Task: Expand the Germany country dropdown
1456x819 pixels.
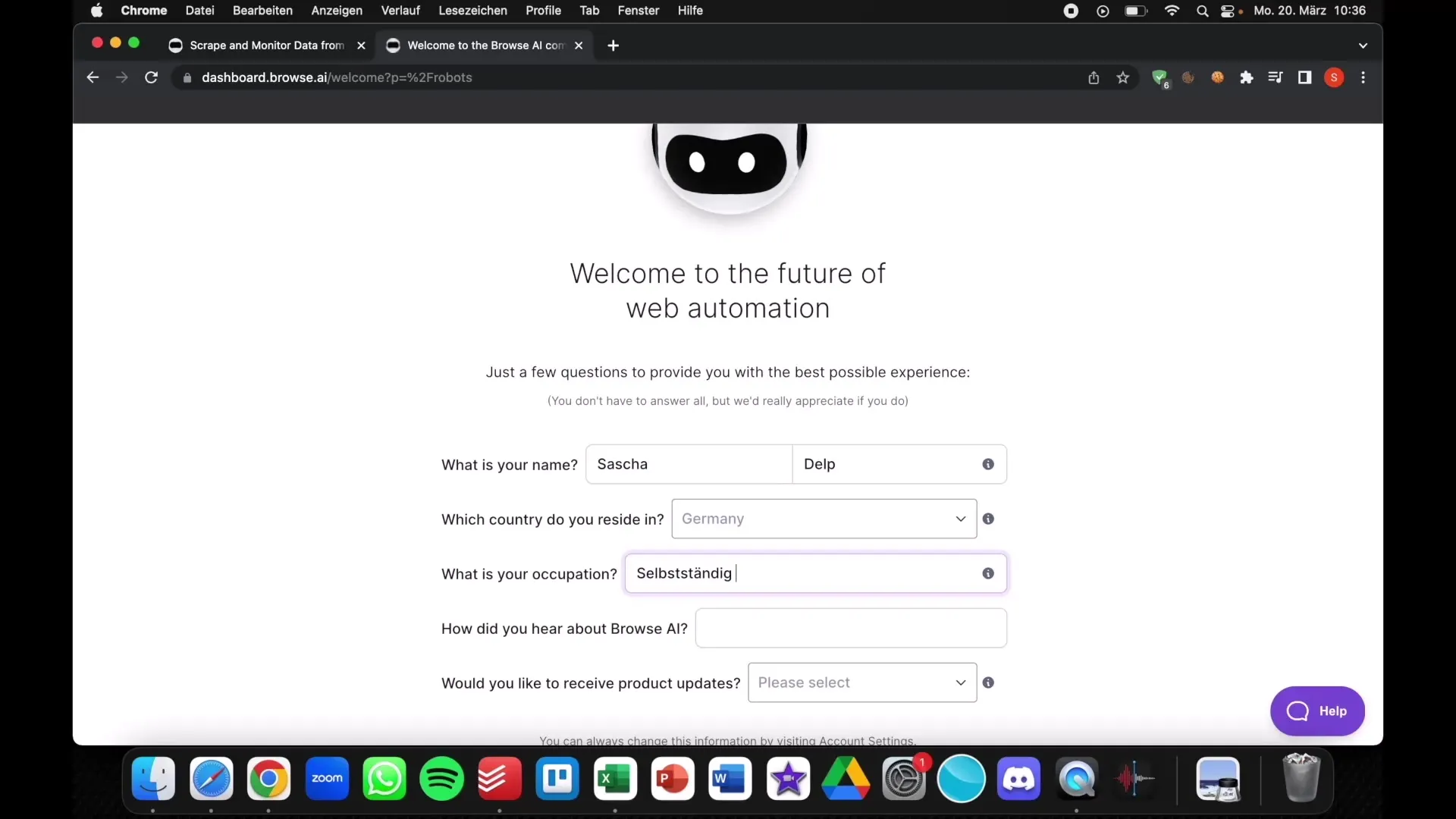Action: tap(824, 519)
